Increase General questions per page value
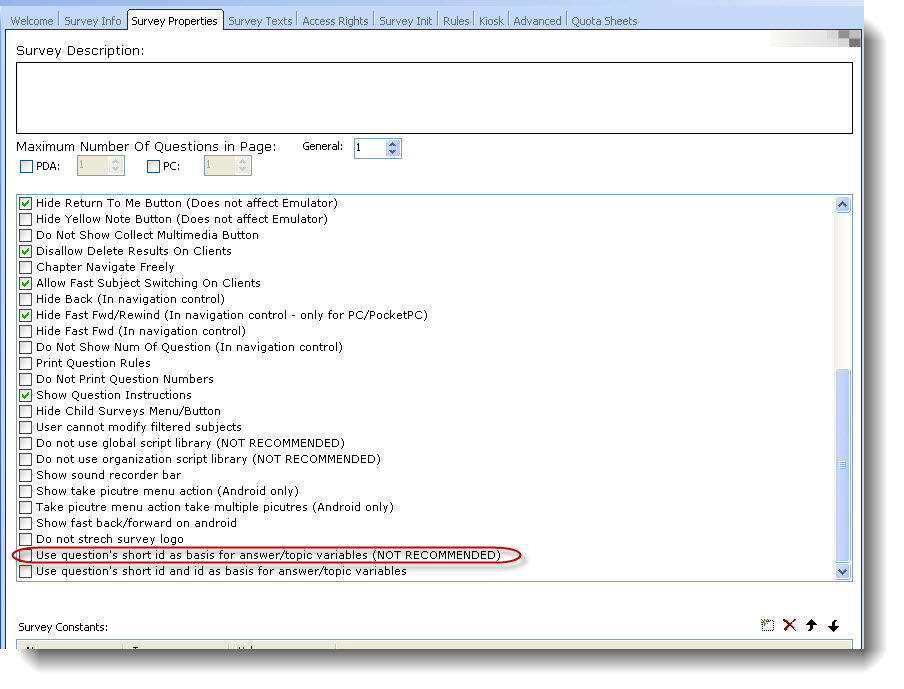The image size is (904, 689). pos(393,144)
